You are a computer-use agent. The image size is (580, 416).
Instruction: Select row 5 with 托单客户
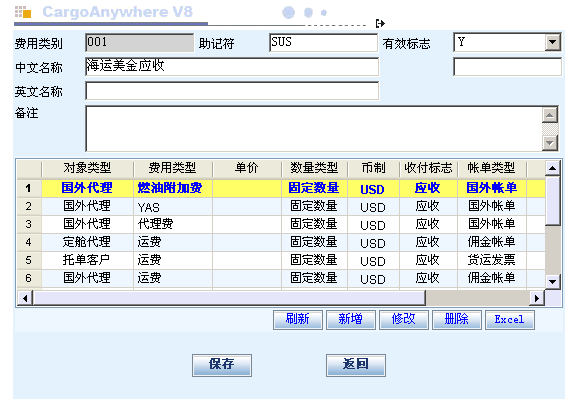coord(281,260)
